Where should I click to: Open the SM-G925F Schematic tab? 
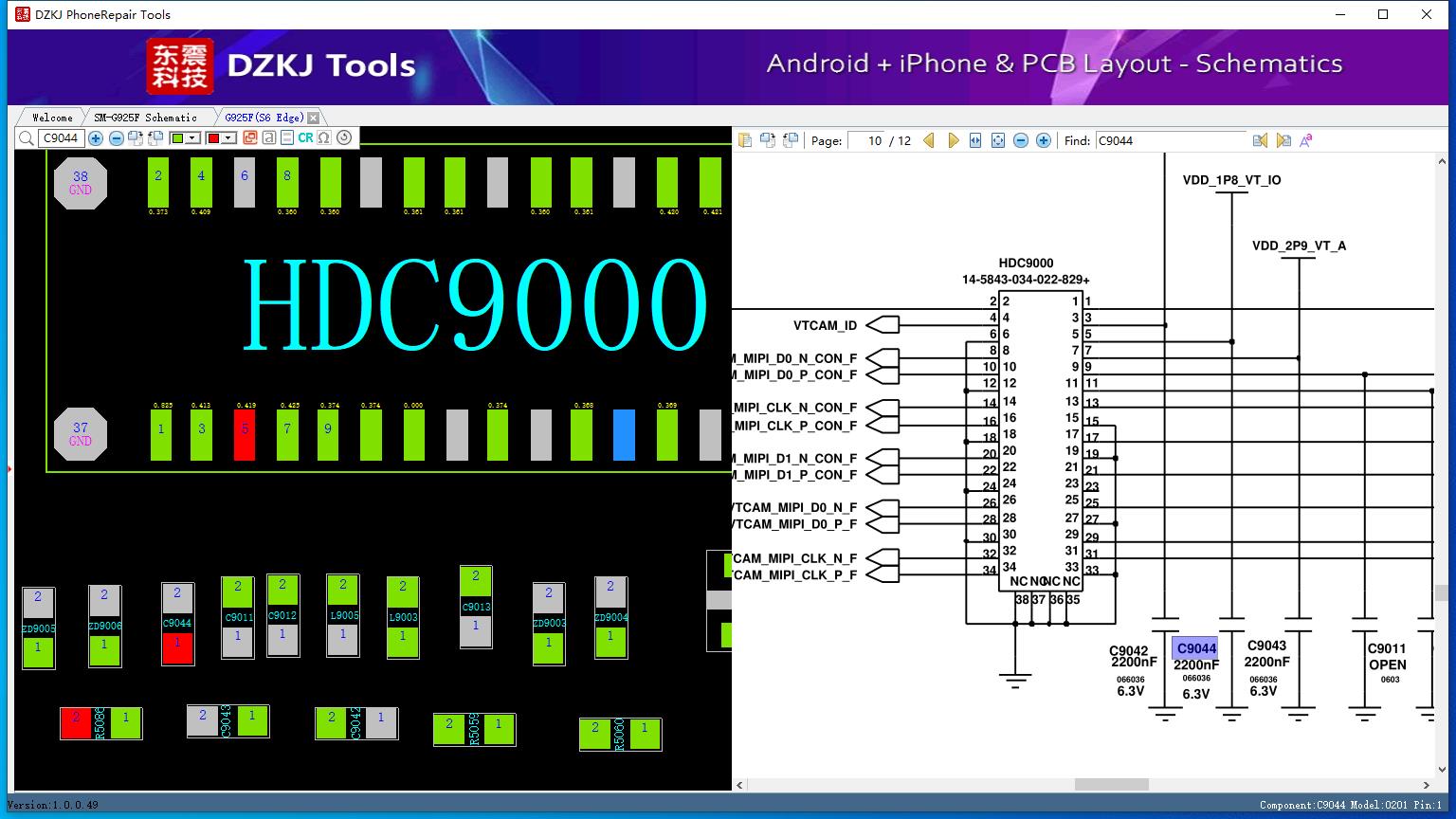click(145, 118)
